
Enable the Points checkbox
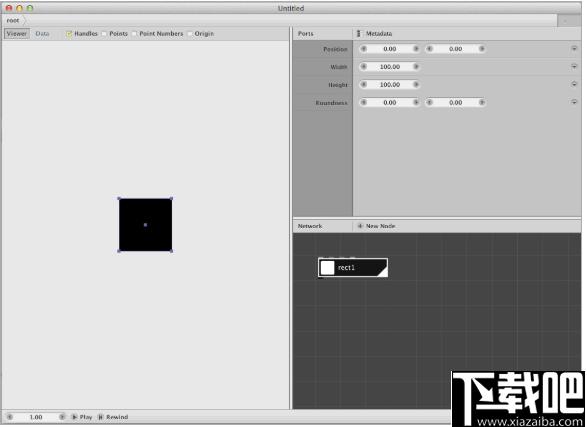(104, 34)
